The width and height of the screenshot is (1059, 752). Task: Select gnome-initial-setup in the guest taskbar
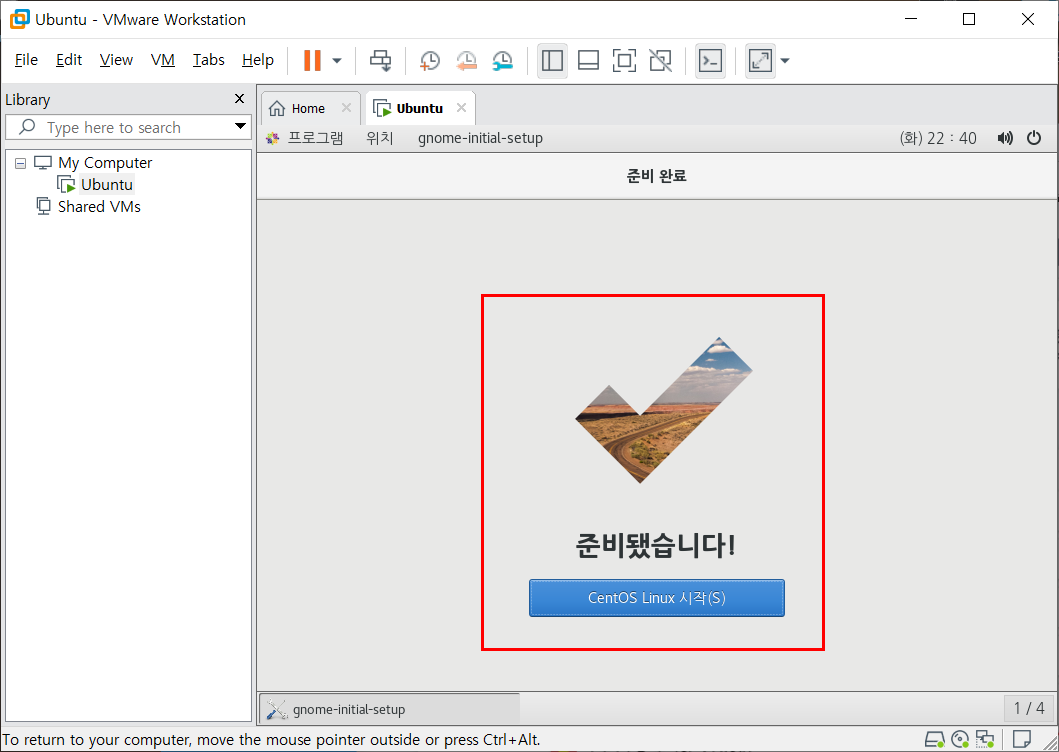pyautogui.click(x=390, y=709)
